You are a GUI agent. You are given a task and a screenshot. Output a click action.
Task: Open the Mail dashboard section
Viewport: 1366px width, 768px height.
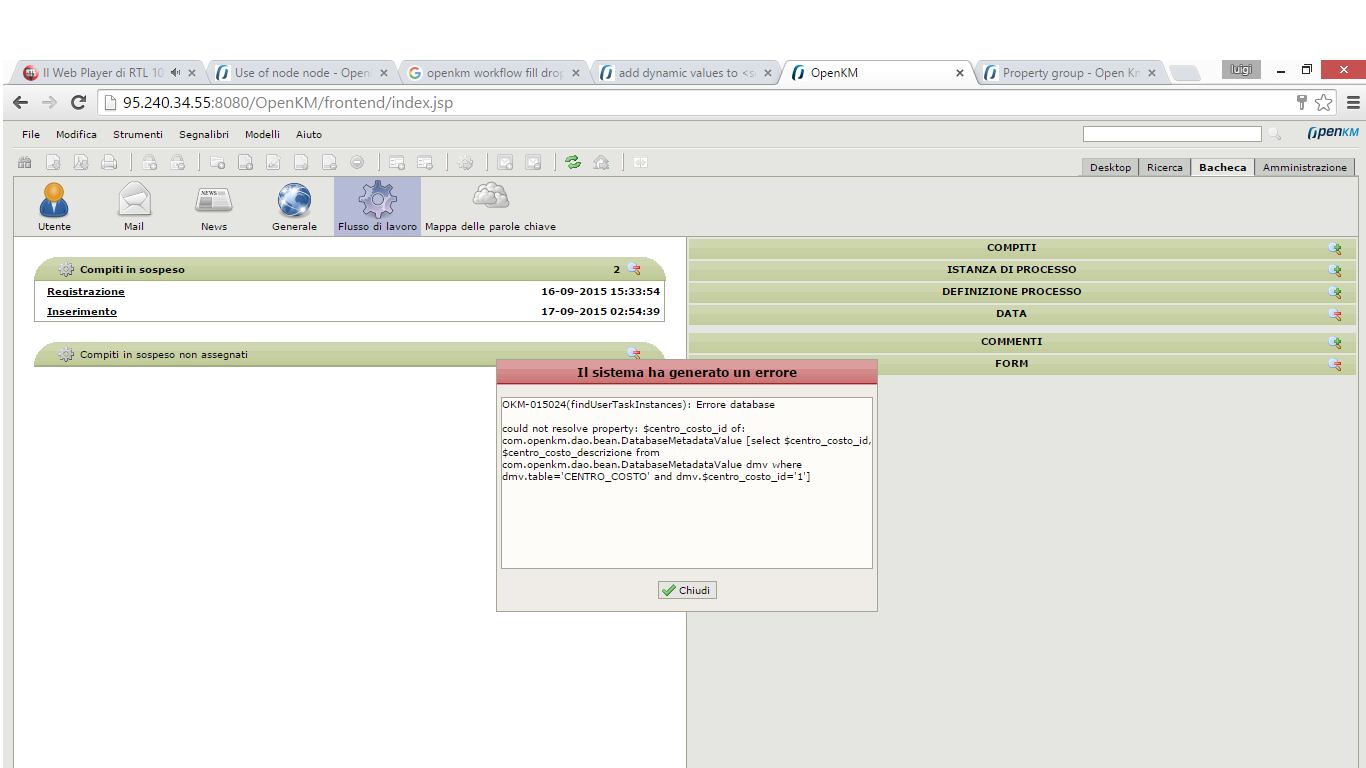(x=134, y=203)
